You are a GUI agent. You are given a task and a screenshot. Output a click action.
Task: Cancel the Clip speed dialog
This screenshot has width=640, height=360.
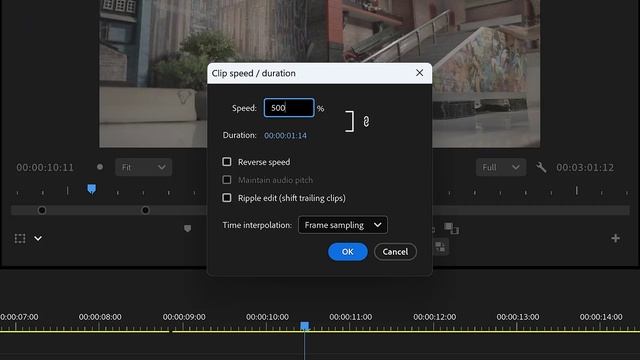pyautogui.click(x=395, y=252)
